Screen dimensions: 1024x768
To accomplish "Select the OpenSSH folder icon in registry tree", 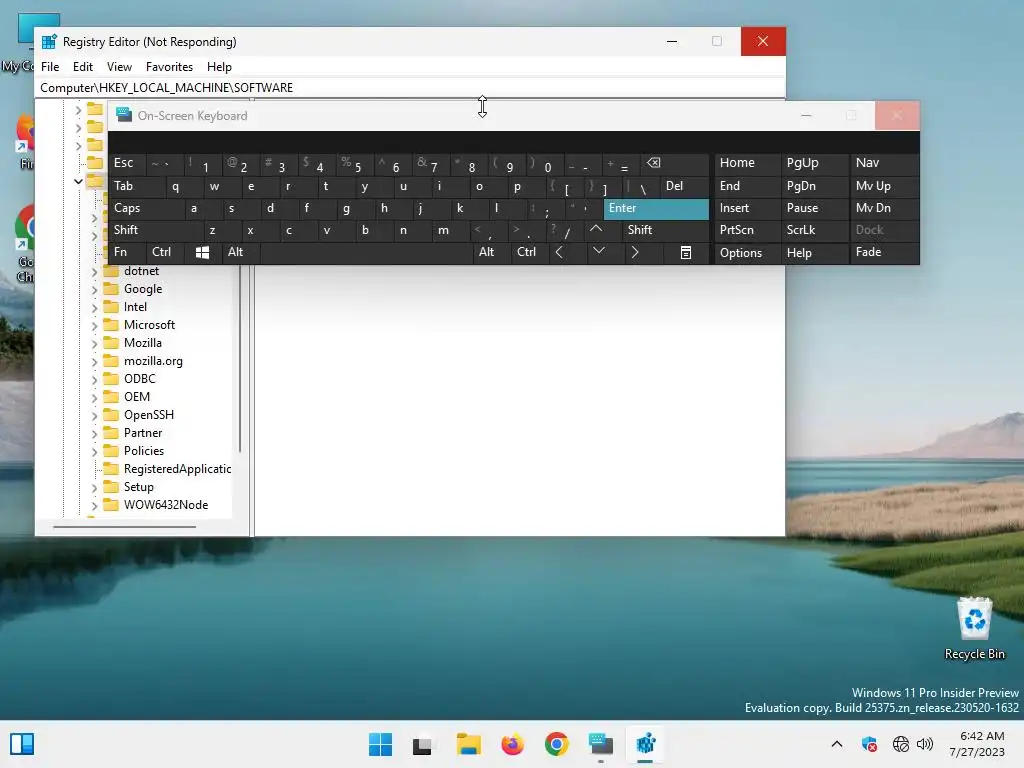I will point(112,415).
